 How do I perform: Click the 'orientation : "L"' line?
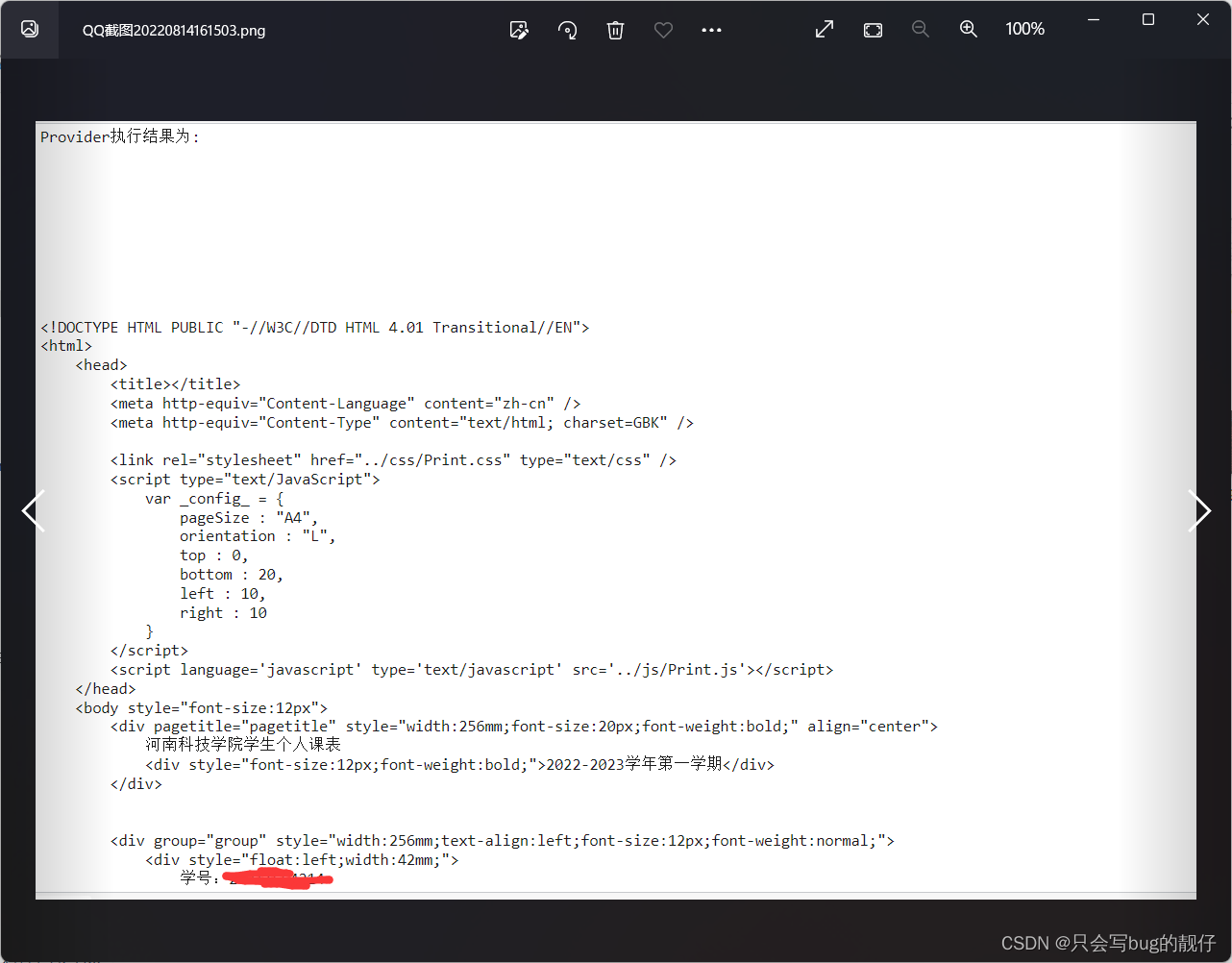258,536
